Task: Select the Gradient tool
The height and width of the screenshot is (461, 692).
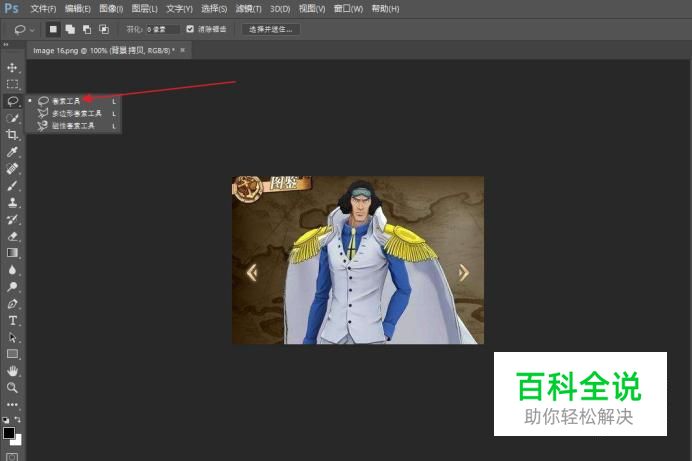Action: [12, 253]
